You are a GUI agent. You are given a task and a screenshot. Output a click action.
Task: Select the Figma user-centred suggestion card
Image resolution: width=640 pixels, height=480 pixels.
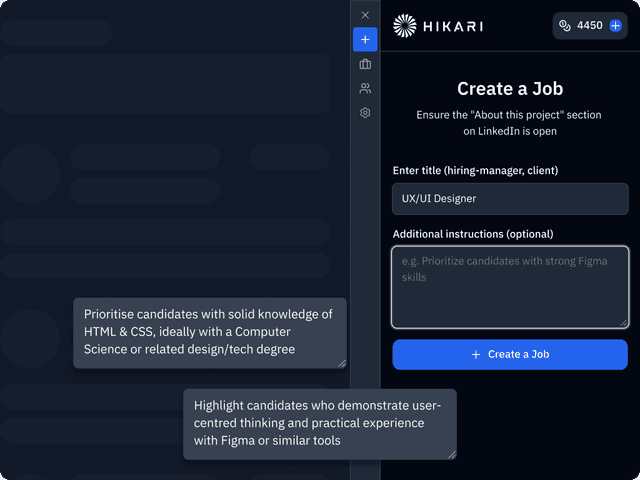319,423
